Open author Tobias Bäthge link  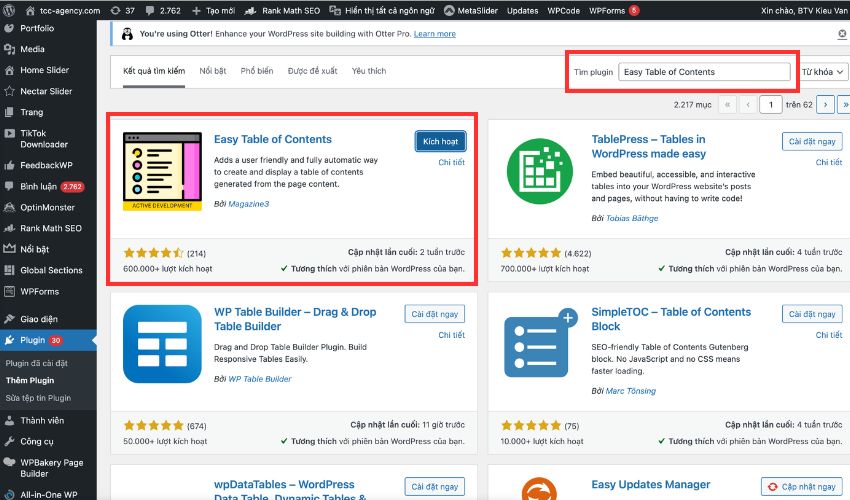(x=632, y=218)
